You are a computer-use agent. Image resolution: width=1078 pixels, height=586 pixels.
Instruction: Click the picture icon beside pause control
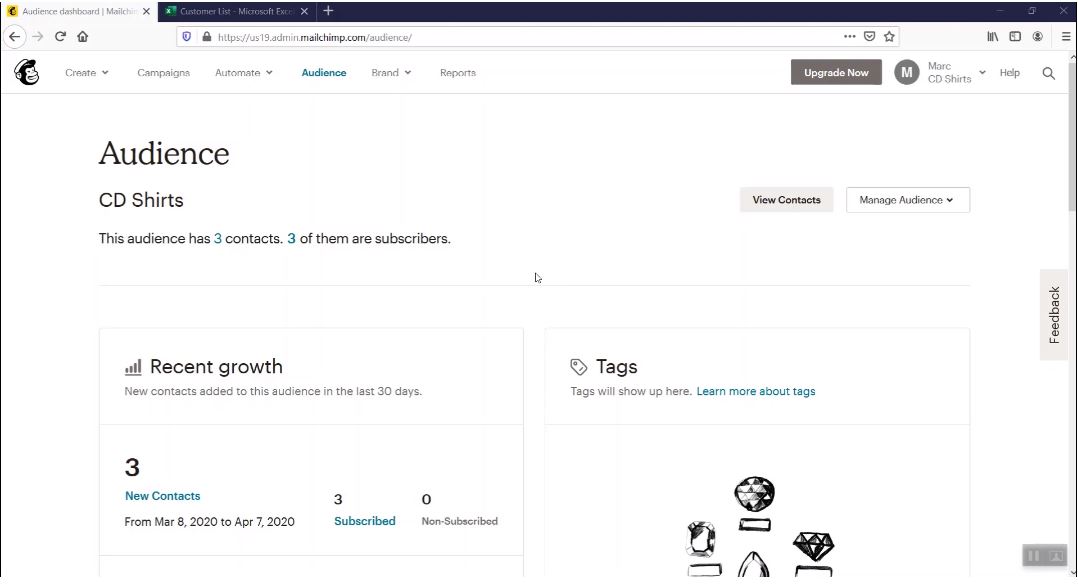[x=1057, y=556]
